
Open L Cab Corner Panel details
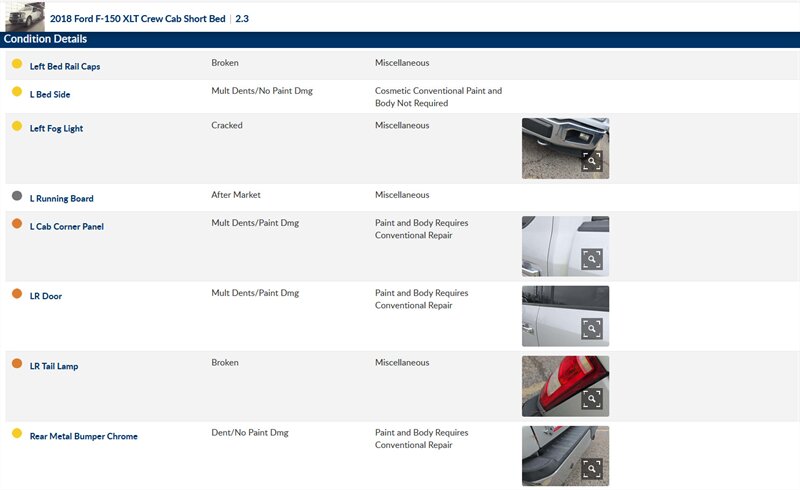point(66,227)
